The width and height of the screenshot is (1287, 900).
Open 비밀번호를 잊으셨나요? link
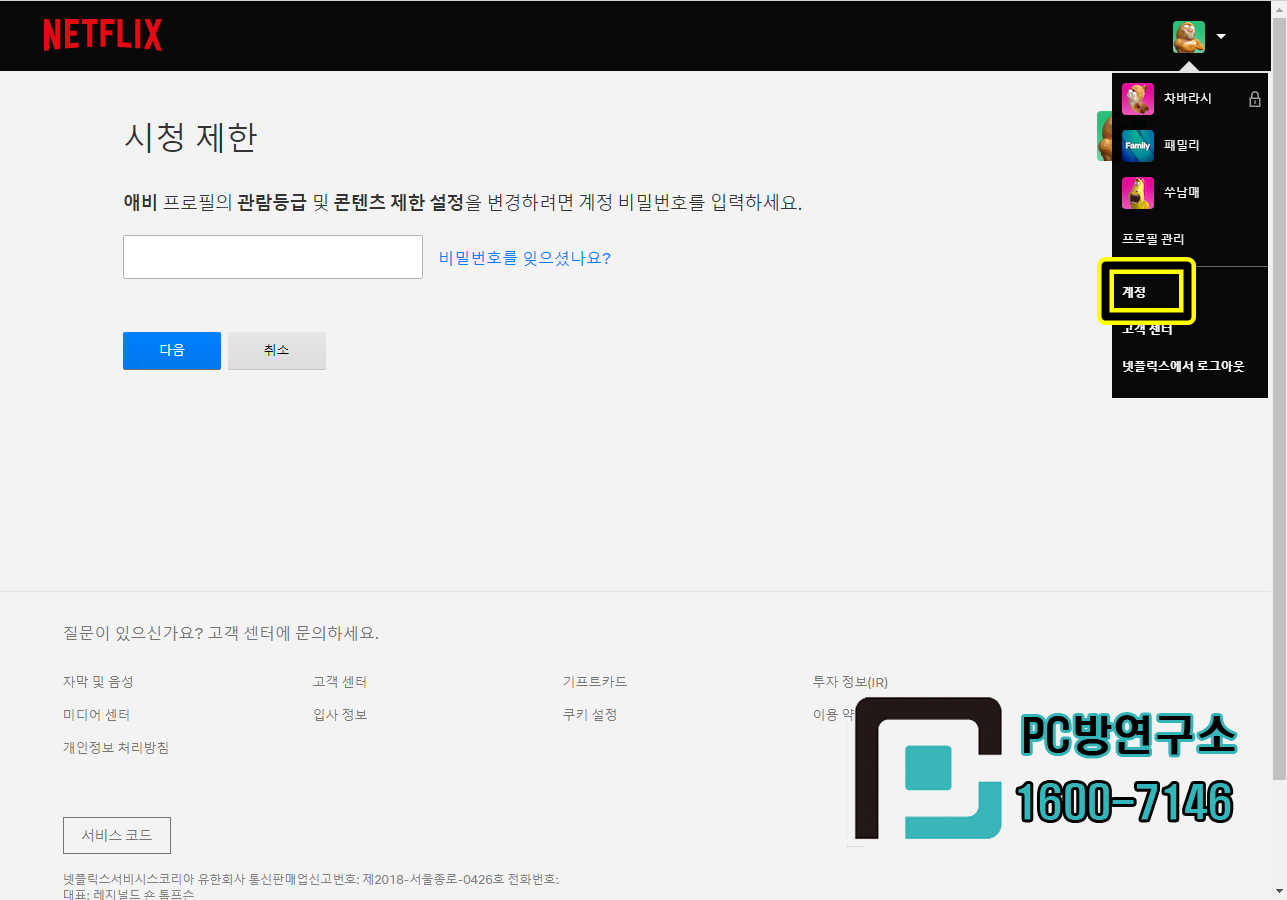click(525, 258)
